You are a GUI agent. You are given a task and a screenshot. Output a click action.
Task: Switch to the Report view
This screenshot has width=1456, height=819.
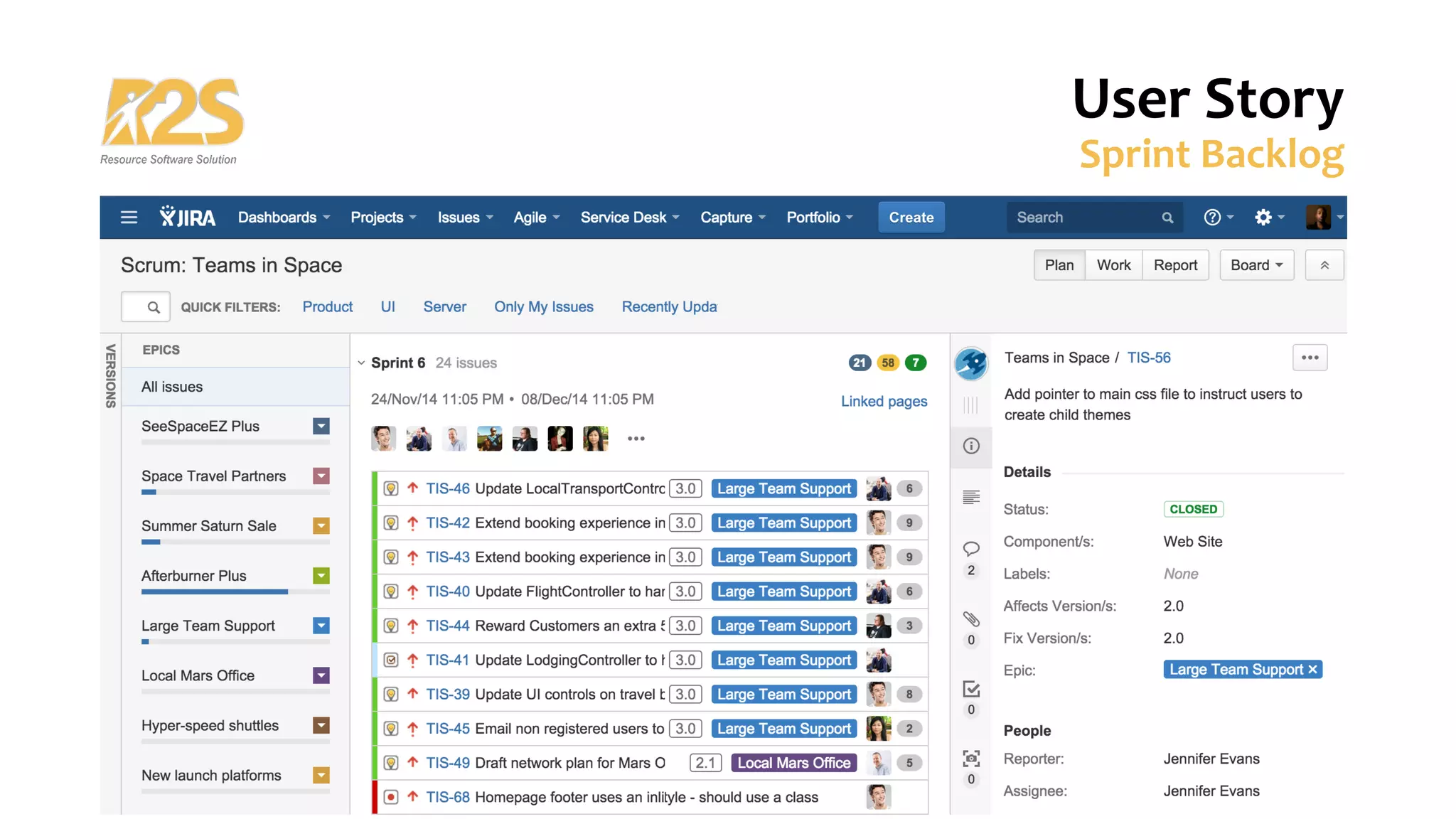click(1175, 265)
